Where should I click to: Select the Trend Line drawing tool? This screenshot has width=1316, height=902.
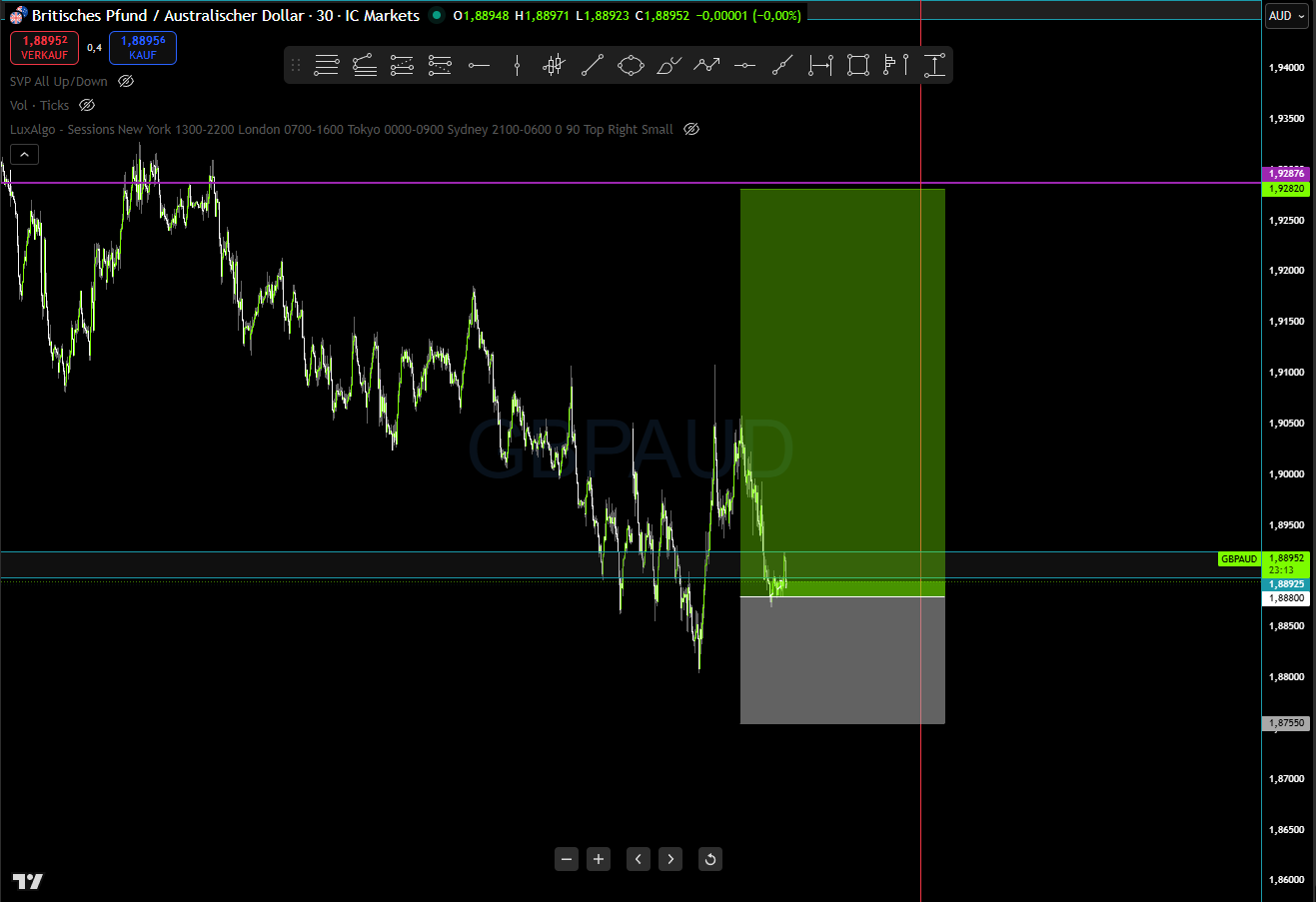[x=592, y=64]
